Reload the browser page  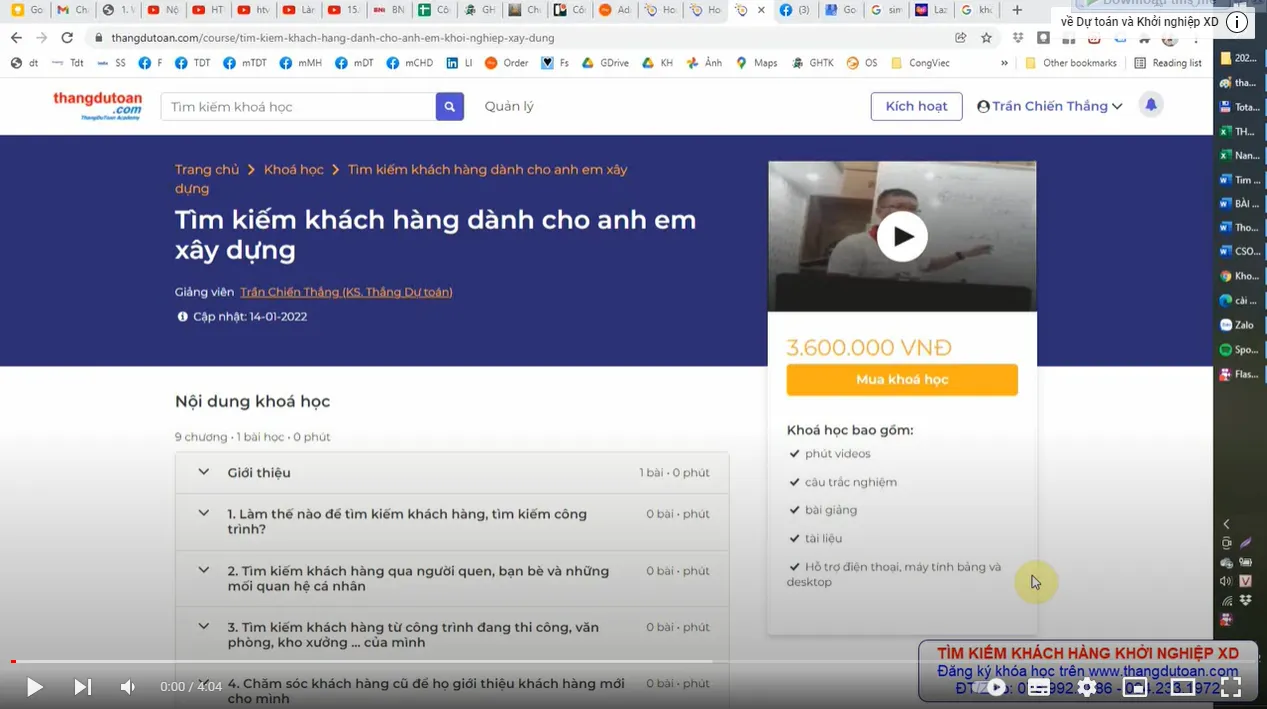[67, 37]
